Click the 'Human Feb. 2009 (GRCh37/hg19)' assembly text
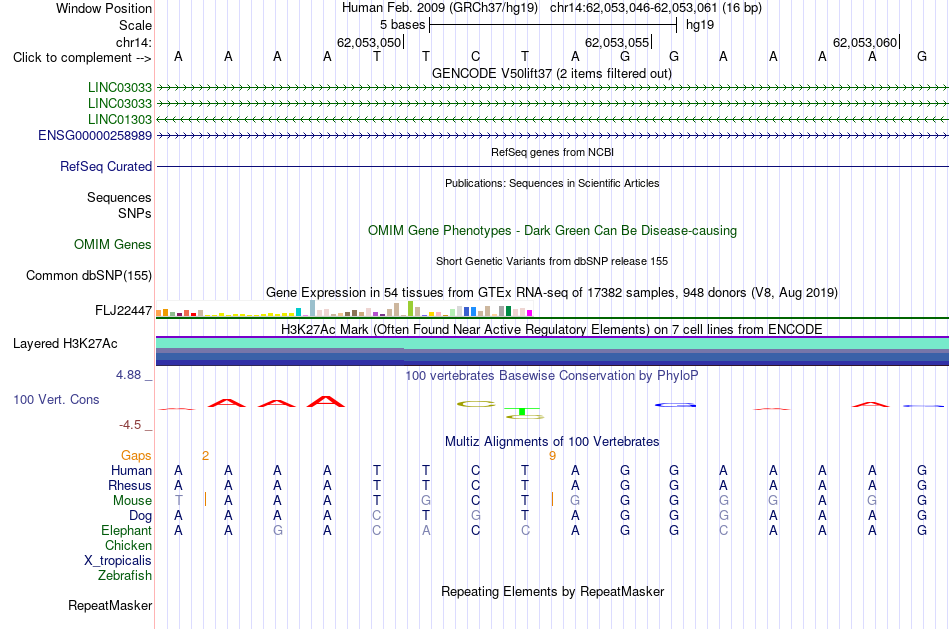This screenshot has height=629, width=950. pyautogui.click(x=440, y=8)
